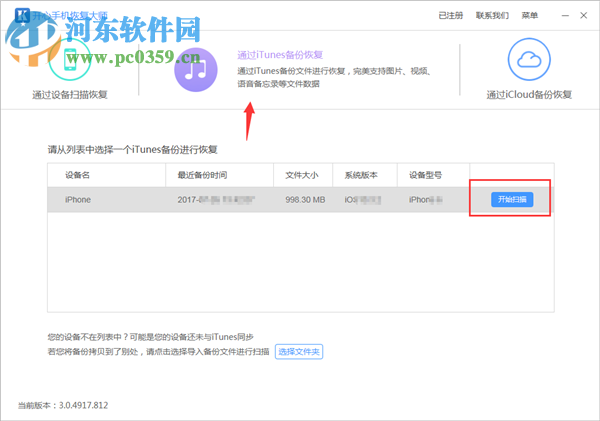Open the 菜单 menu
Image resolution: width=600 pixels, height=421 pixels.
530,15
